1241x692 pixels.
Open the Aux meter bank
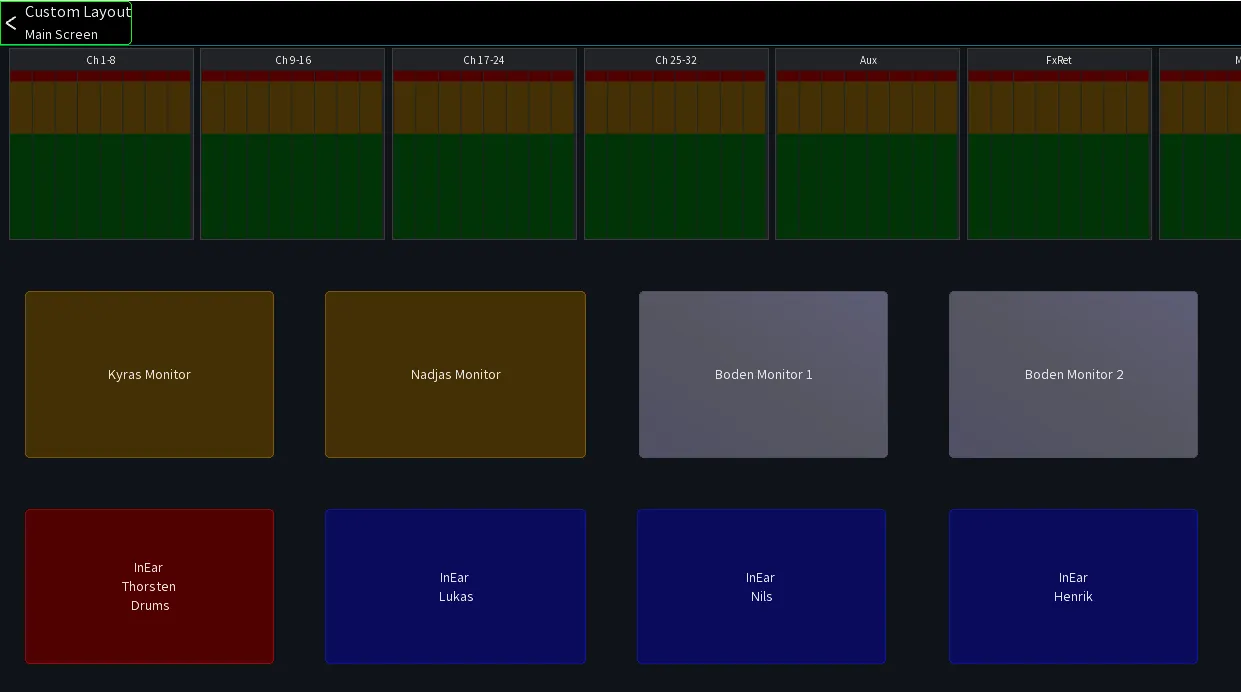click(867, 144)
